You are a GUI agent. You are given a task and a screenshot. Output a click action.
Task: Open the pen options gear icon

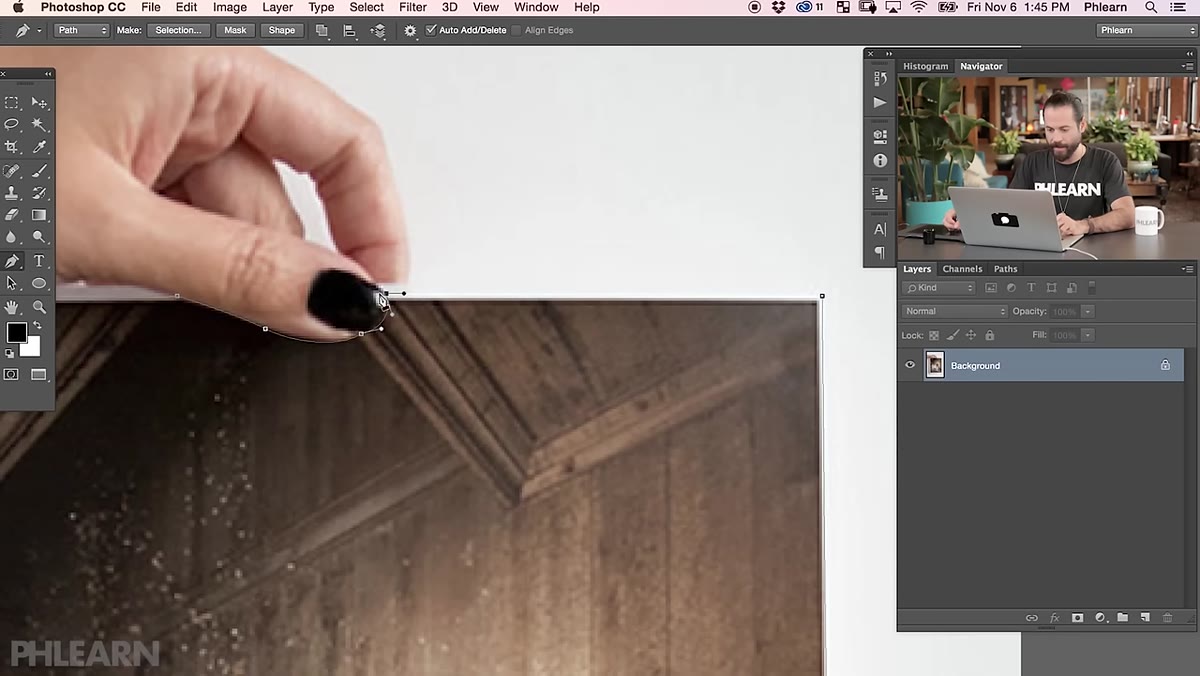point(410,30)
